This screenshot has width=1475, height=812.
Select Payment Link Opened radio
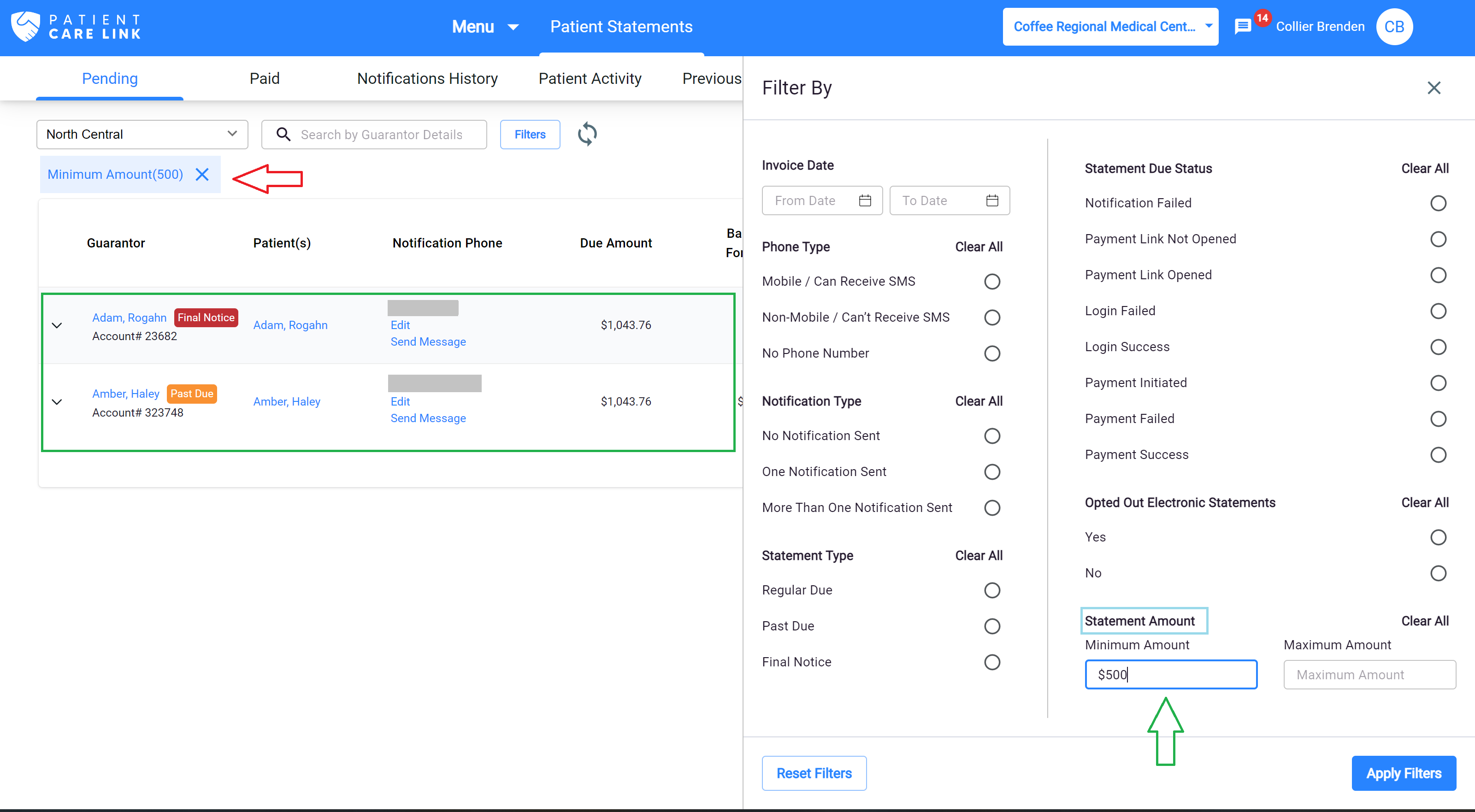click(1438, 275)
